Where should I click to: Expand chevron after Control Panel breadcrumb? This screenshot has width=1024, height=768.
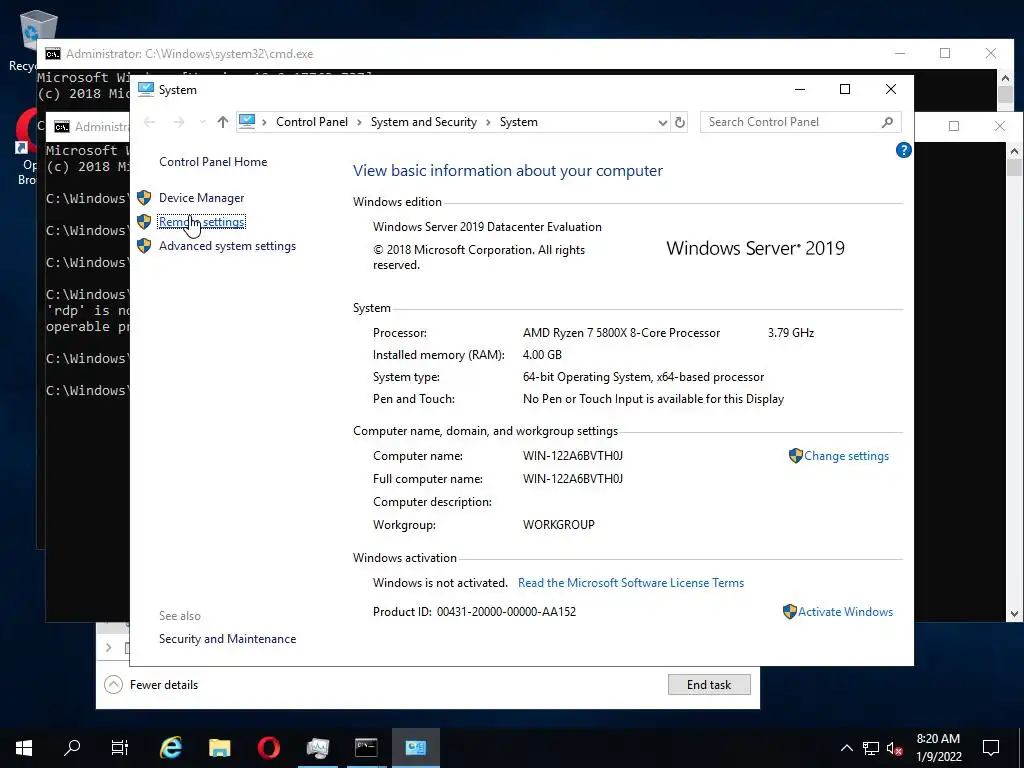359,122
